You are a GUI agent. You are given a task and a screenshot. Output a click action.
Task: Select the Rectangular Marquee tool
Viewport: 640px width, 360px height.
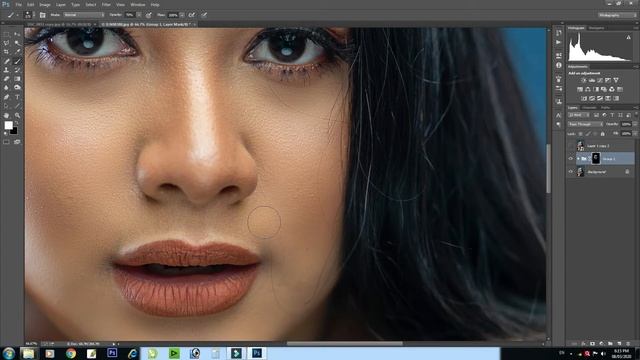[6, 34]
